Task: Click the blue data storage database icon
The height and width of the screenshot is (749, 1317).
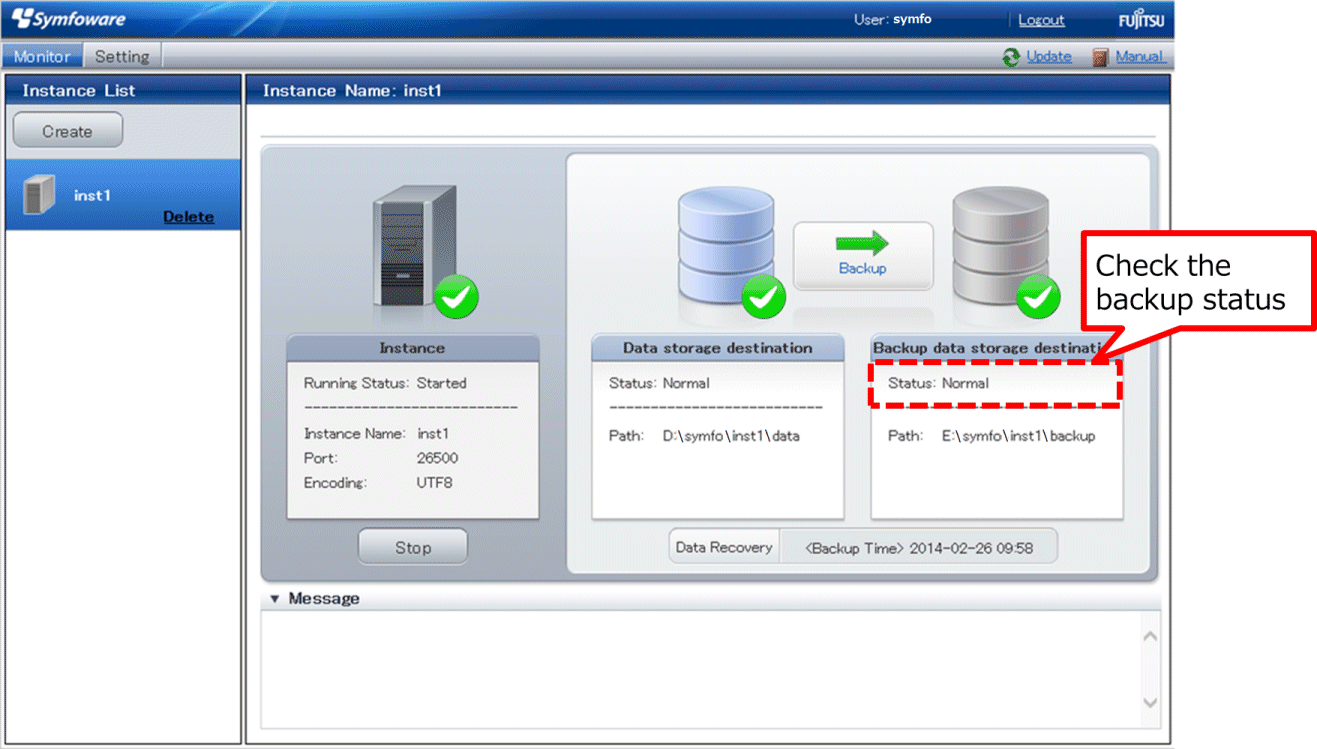Action: (x=725, y=244)
